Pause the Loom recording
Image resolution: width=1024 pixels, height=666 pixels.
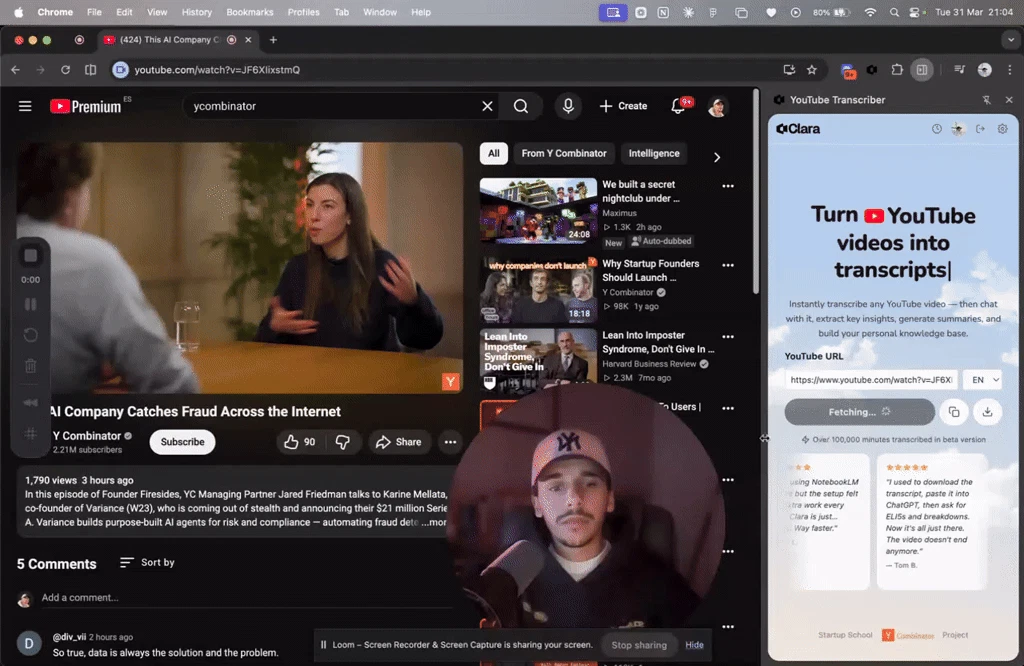[31, 304]
